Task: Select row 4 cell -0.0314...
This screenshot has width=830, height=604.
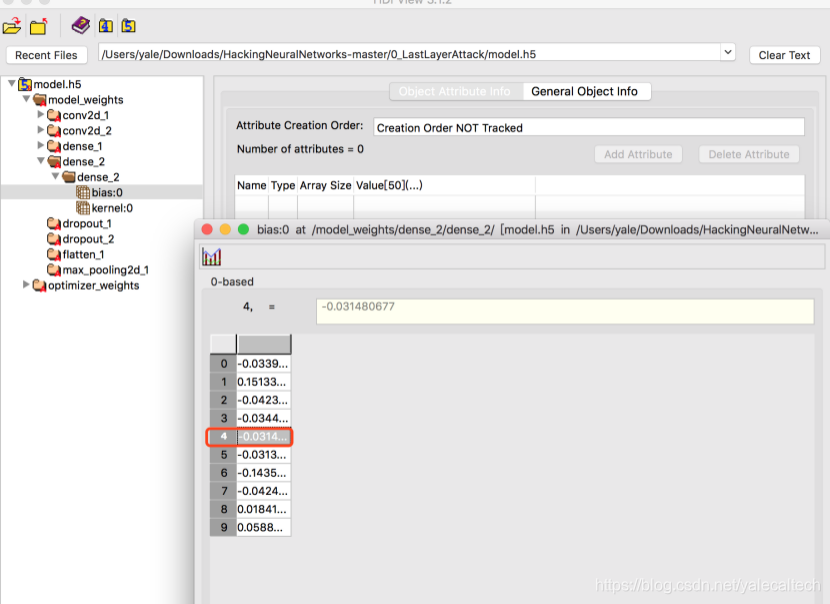Action: pyautogui.click(x=264, y=437)
